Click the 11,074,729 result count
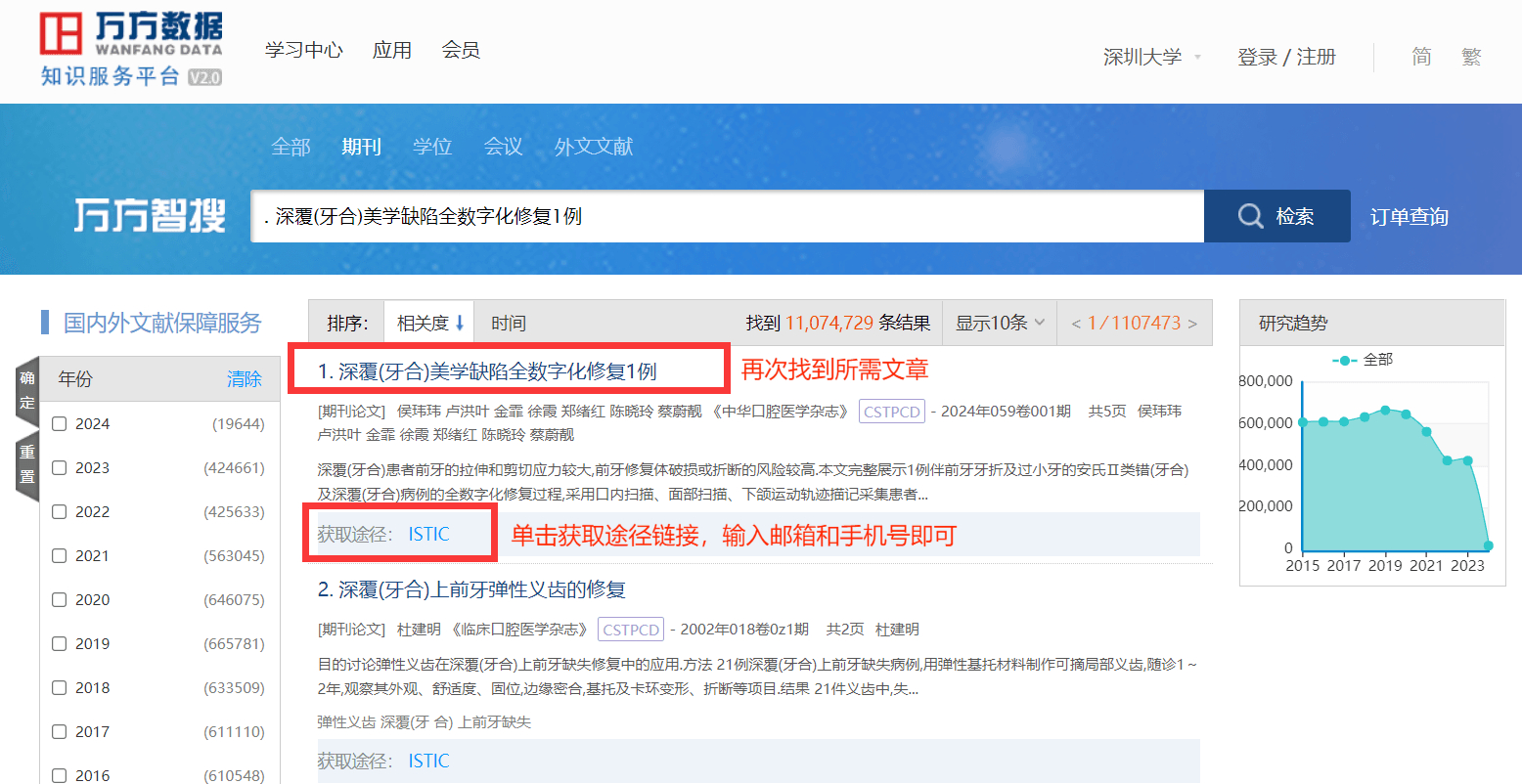 829,323
